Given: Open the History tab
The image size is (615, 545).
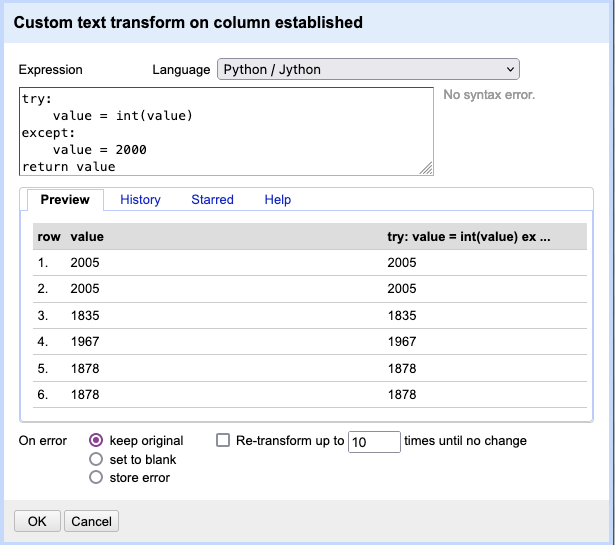Looking at the screenshot, I should click(140, 199).
